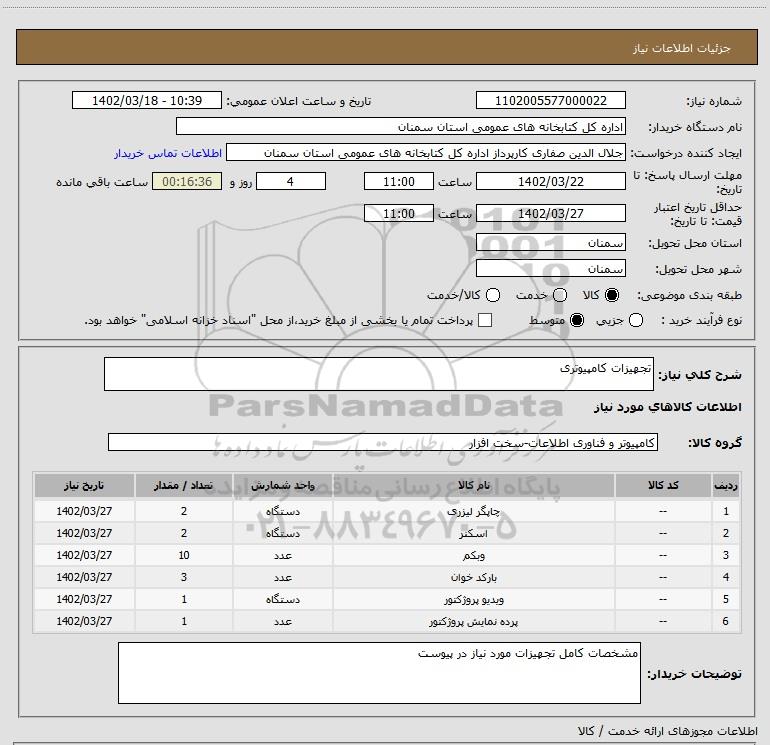This screenshot has width=770, height=745.
Task: Click the شماره نیاز field 1102005577000022
Action: click(550, 100)
